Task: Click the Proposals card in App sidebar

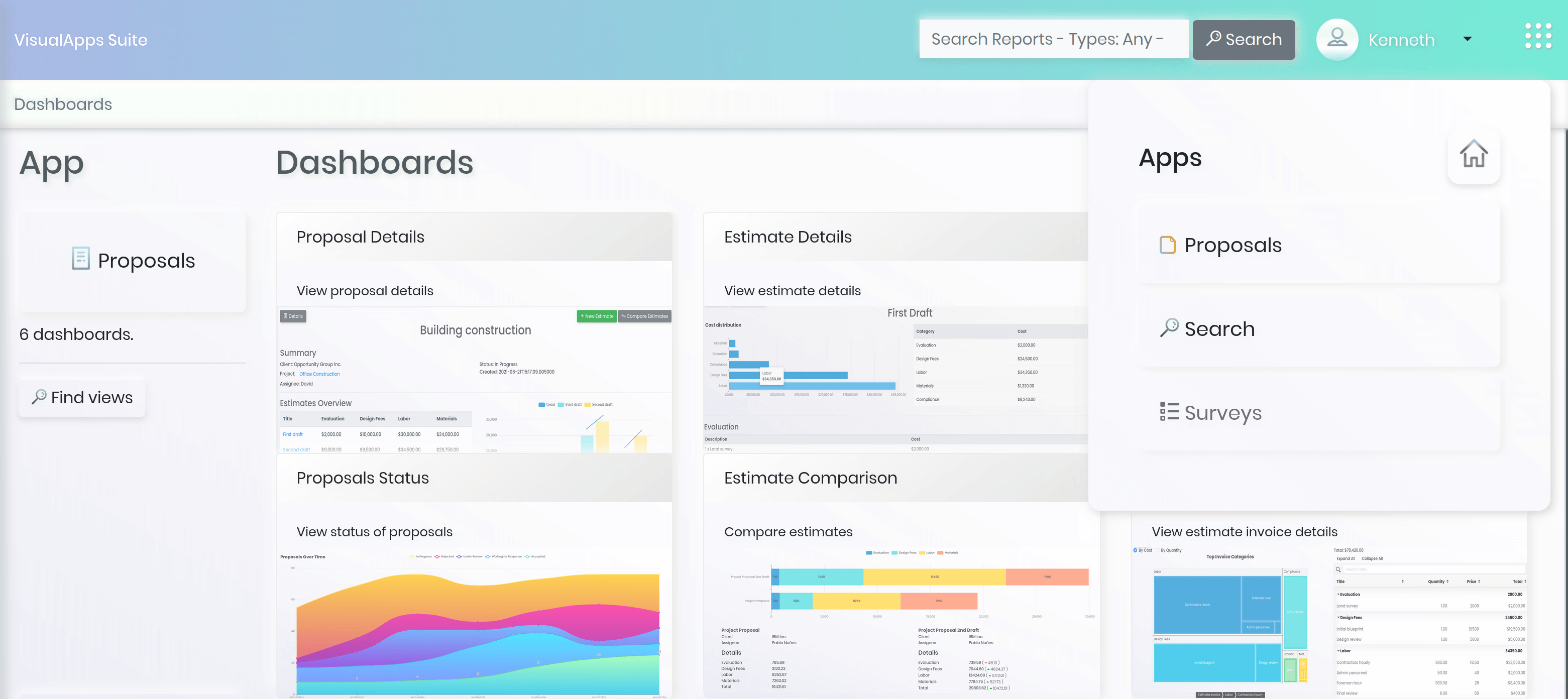Action: coord(132,261)
